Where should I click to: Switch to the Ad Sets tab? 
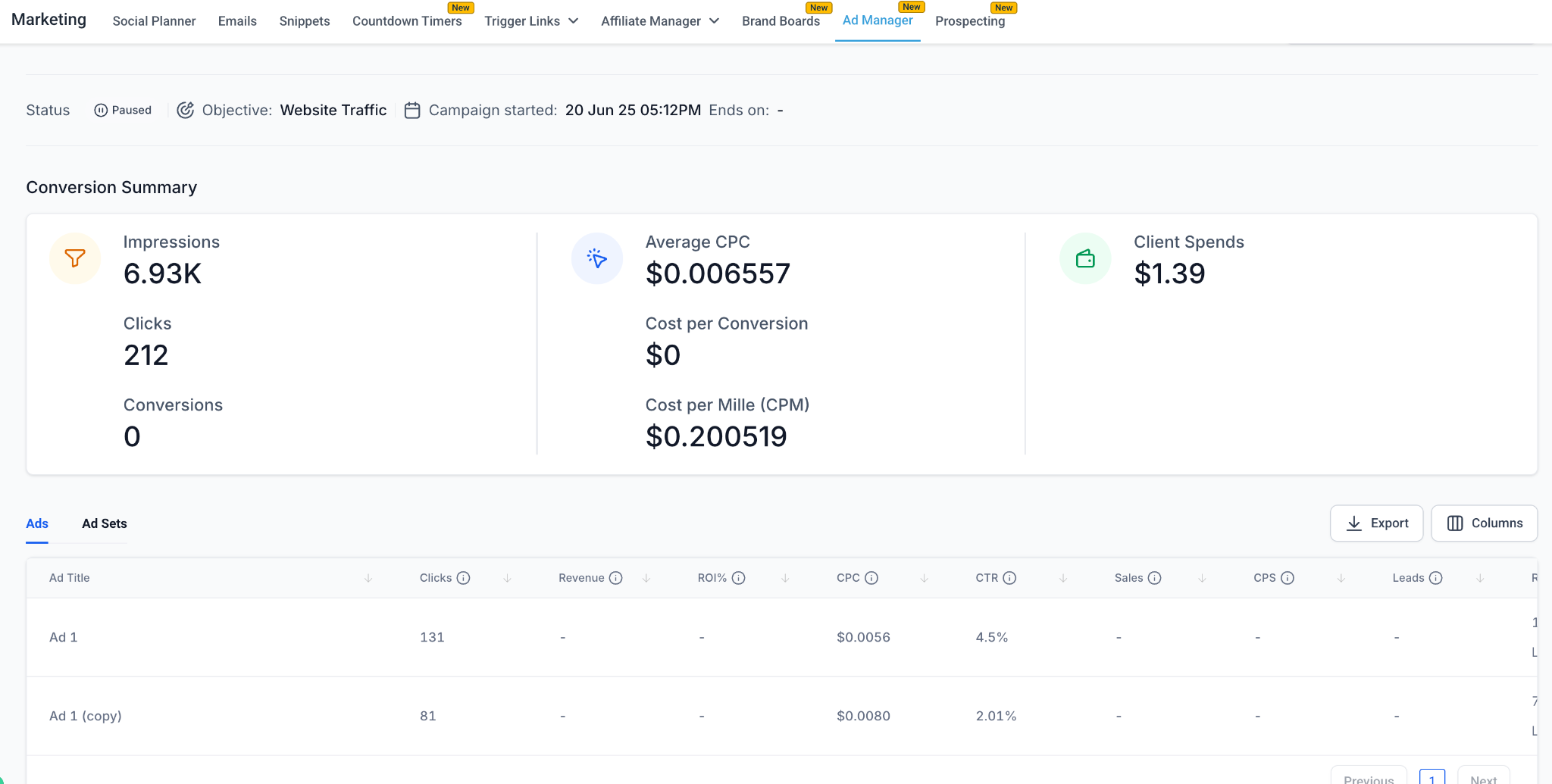pyautogui.click(x=105, y=523)
